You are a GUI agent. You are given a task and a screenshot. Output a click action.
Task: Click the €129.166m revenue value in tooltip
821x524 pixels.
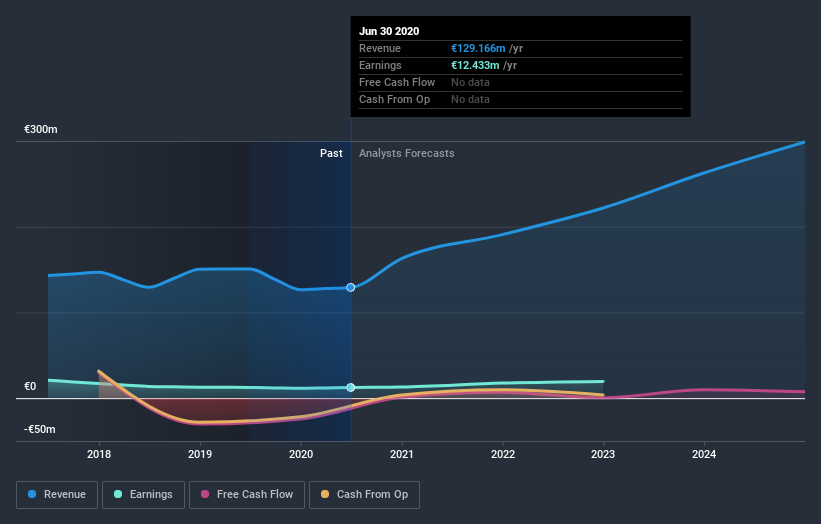click(478, 48)
